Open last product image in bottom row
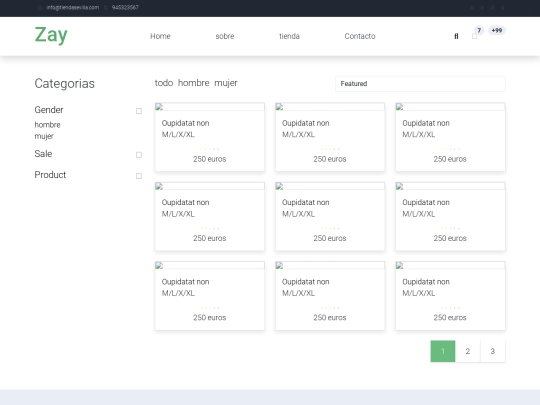The width and height of the screenshot is (540, 405). pos(450,266)
